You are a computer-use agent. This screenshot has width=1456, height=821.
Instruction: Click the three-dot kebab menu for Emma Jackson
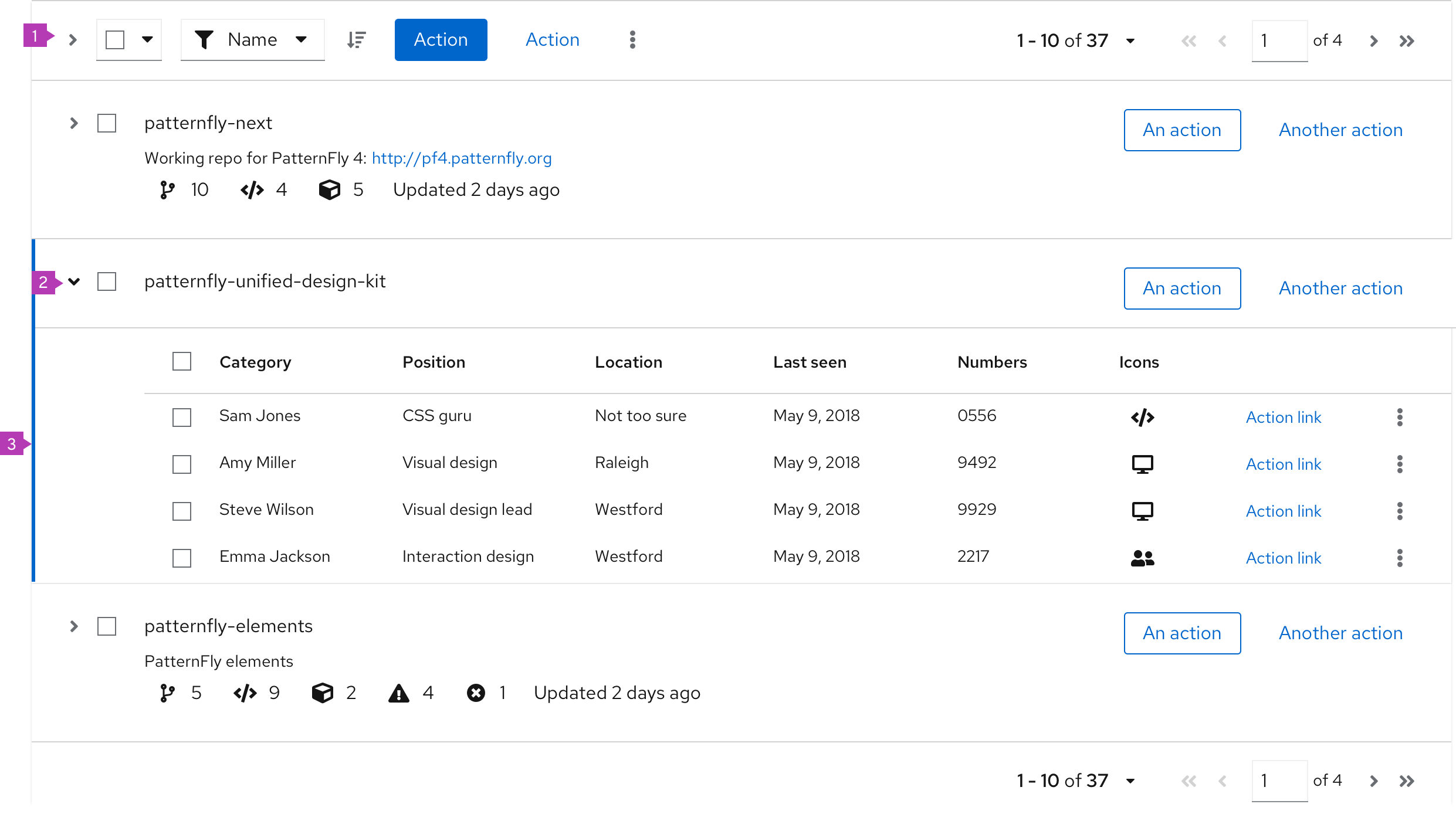pyautogui.click(x=1400, y=558)
